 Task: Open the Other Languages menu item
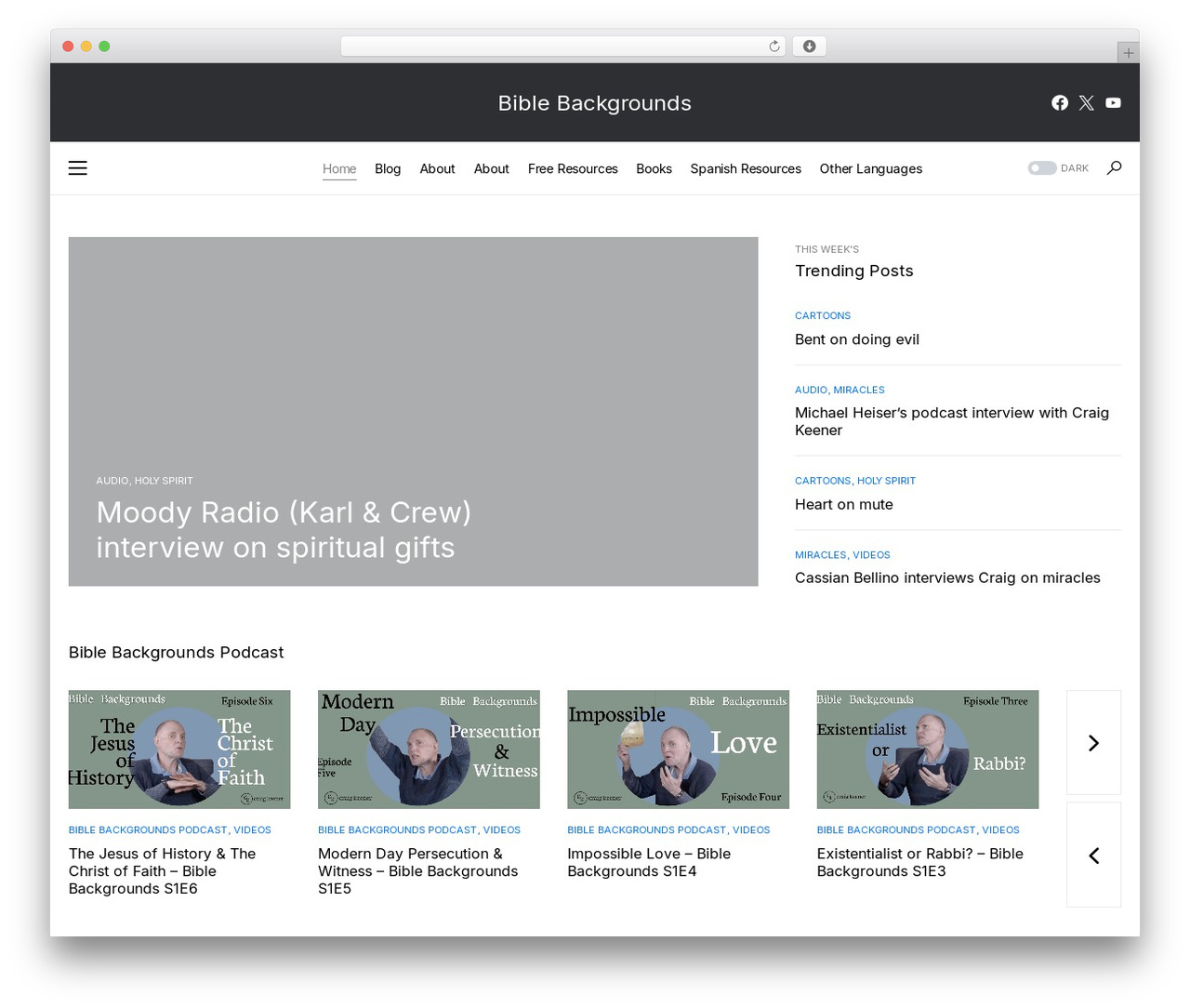871,169
